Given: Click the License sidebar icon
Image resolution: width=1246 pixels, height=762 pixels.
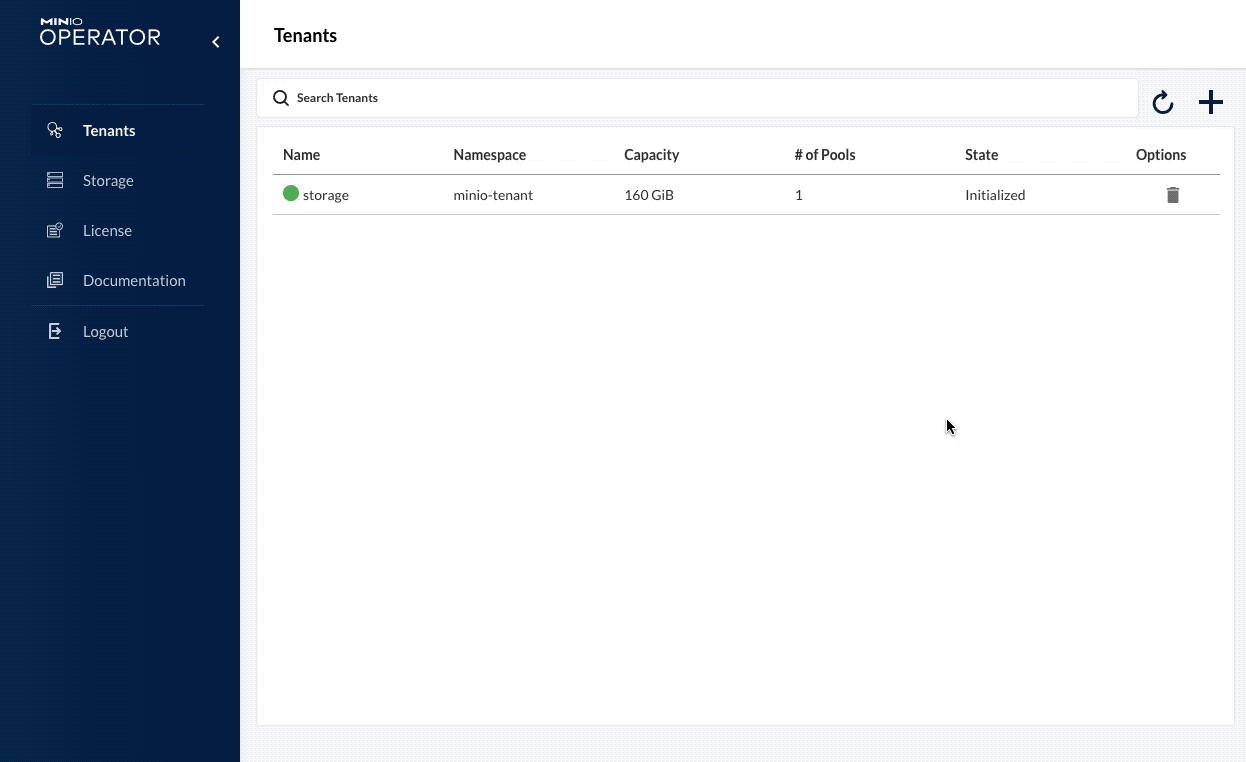Looking at the screenshot, I should tap(54, 230).
